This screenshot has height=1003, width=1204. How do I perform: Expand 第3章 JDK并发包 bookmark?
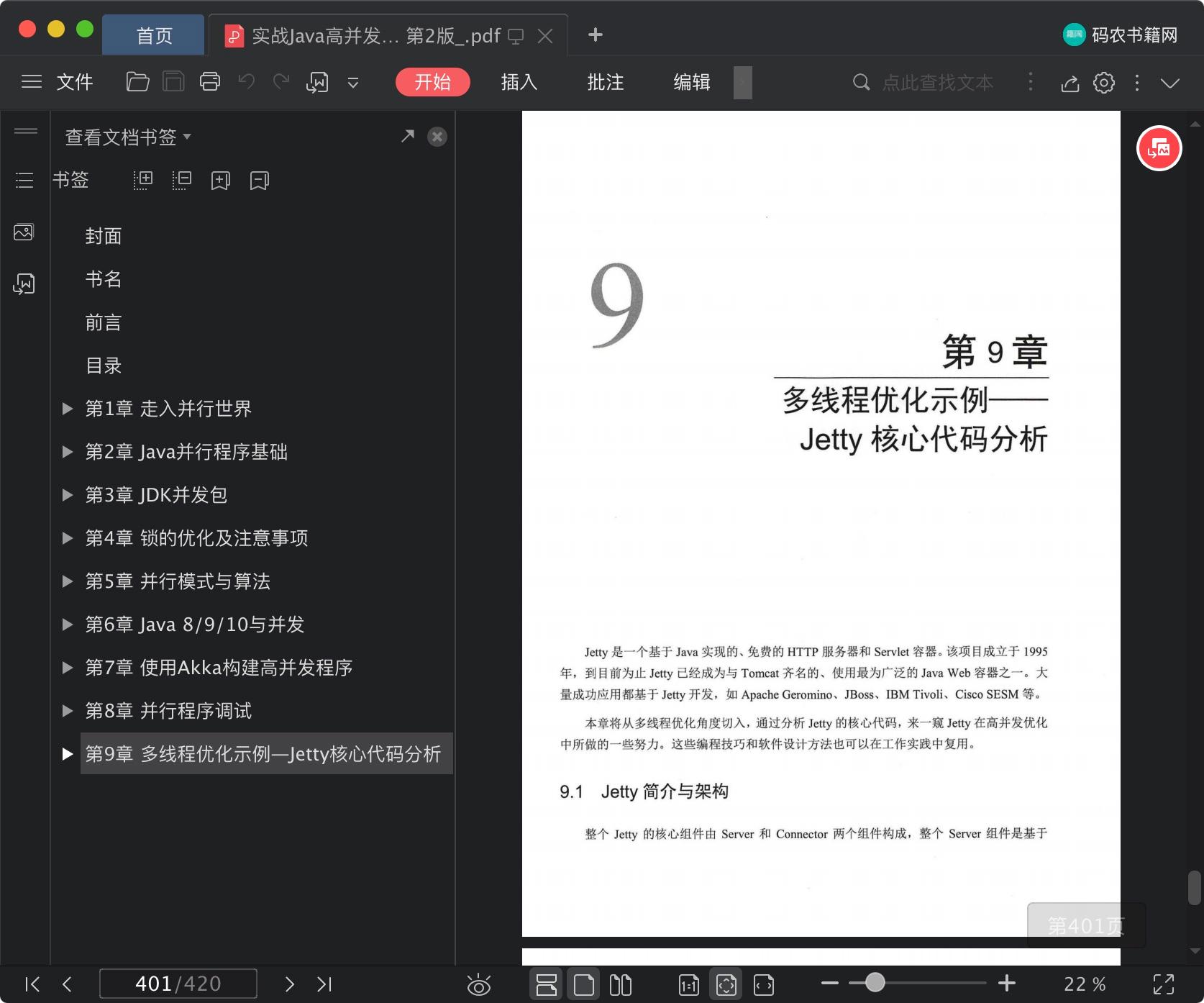(x=68, y=495)
